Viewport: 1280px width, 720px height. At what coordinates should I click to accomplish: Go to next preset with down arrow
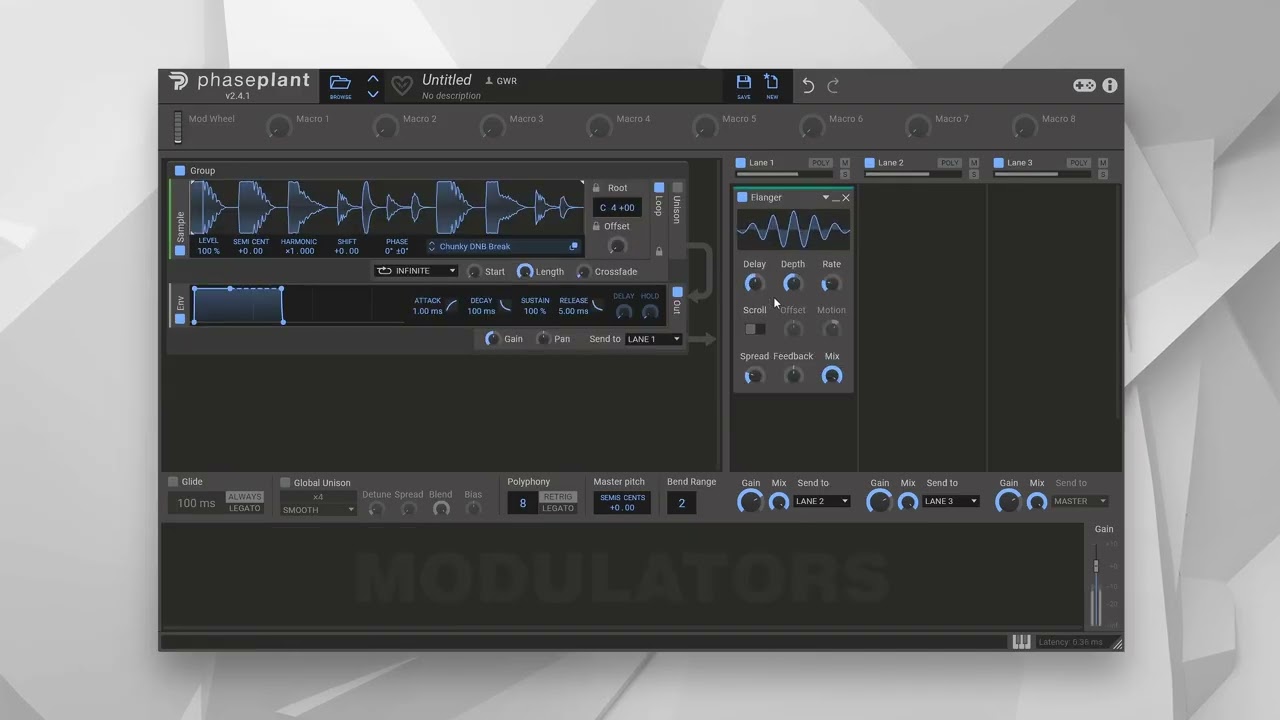[373, 94]
